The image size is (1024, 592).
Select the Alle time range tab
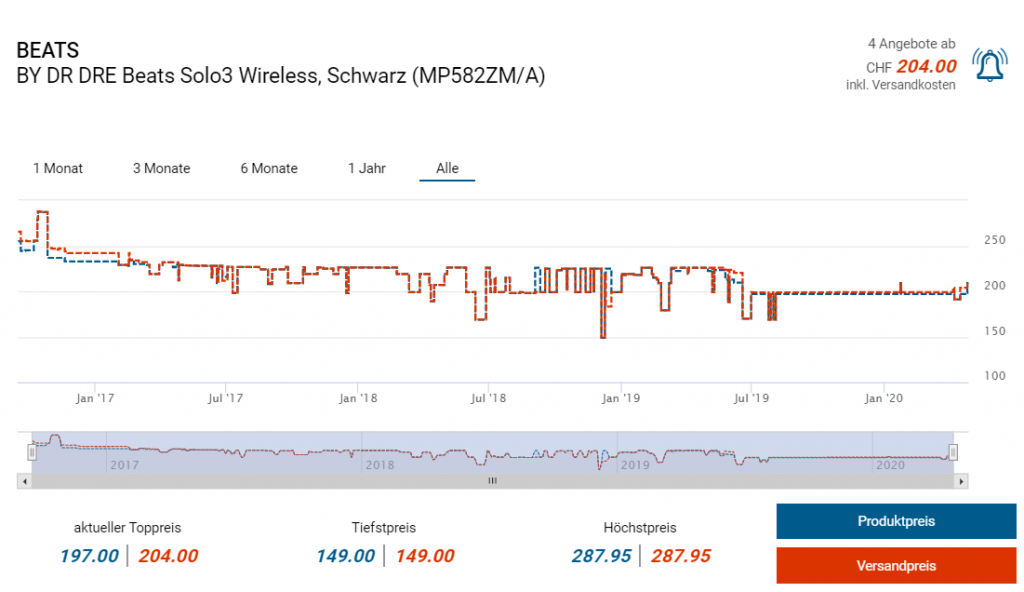(x=447, y=168)
